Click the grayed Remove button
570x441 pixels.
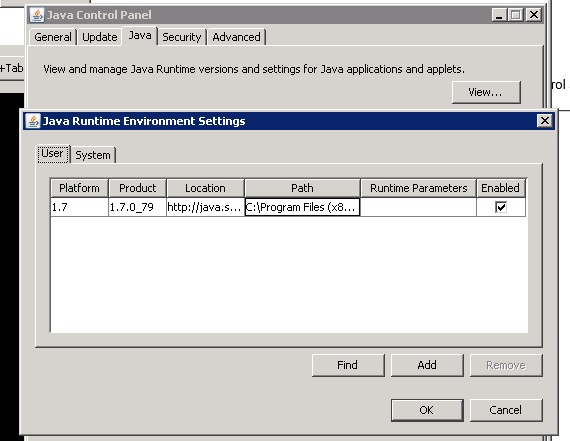click(x=506, y=365)
